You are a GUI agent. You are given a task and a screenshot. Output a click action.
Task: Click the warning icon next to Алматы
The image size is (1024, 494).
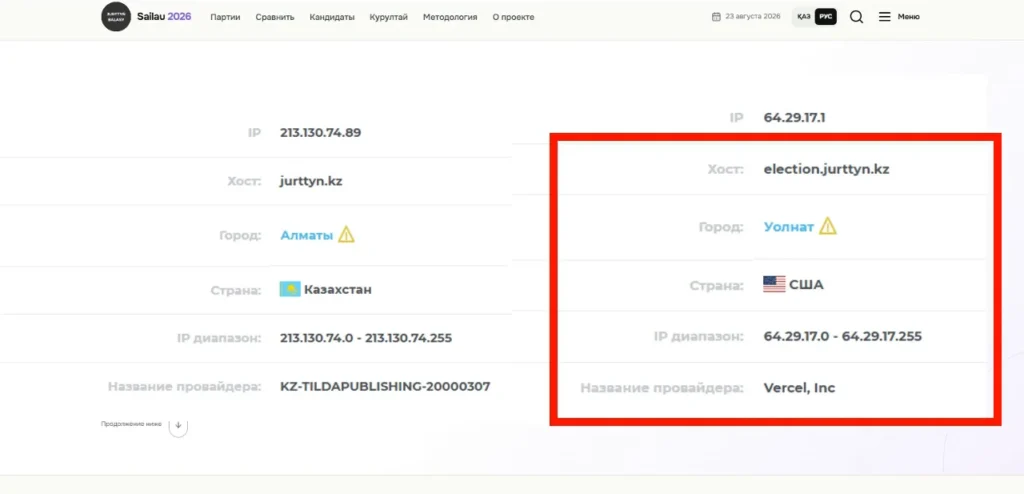pos(346,234)
